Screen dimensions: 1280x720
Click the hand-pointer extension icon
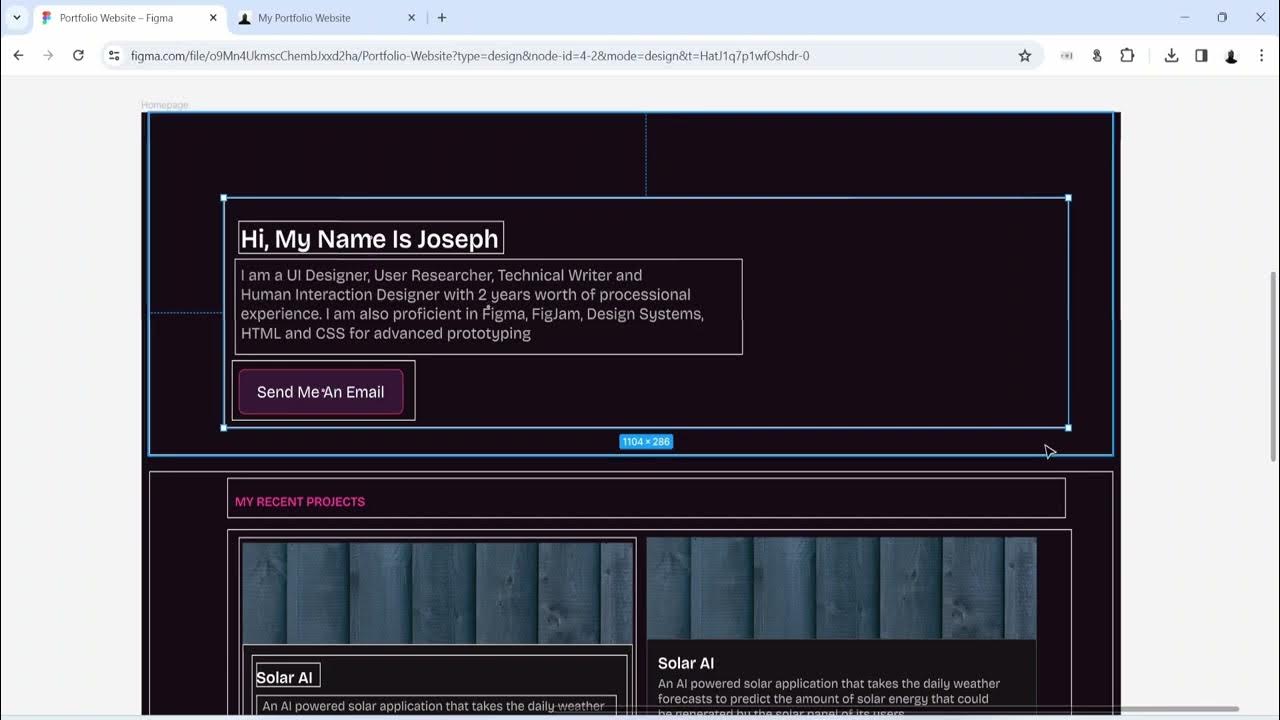pyautogui.click(x=1097, y=56)
